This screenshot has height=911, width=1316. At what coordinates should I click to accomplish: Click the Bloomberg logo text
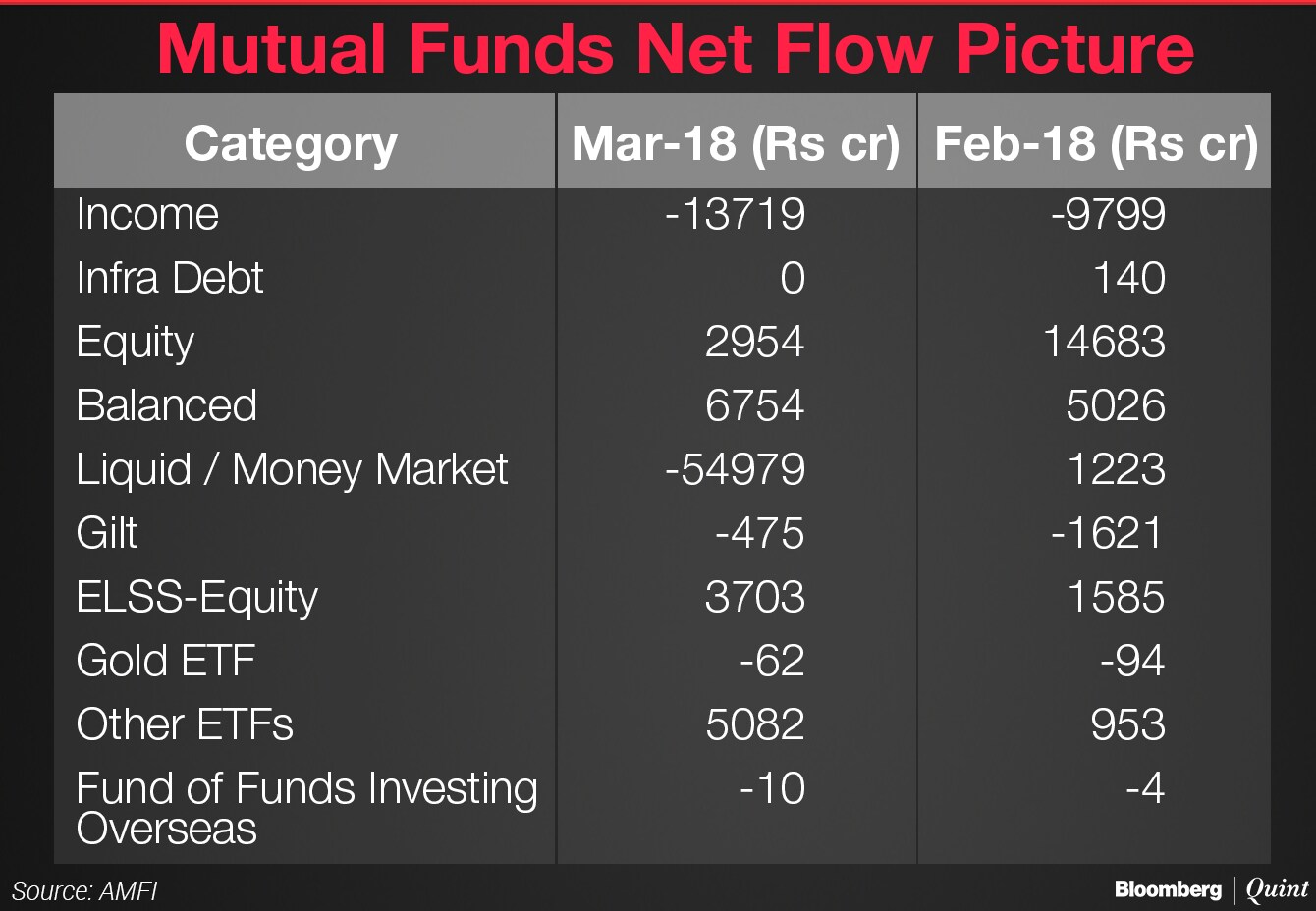[x=1168, y=889]
